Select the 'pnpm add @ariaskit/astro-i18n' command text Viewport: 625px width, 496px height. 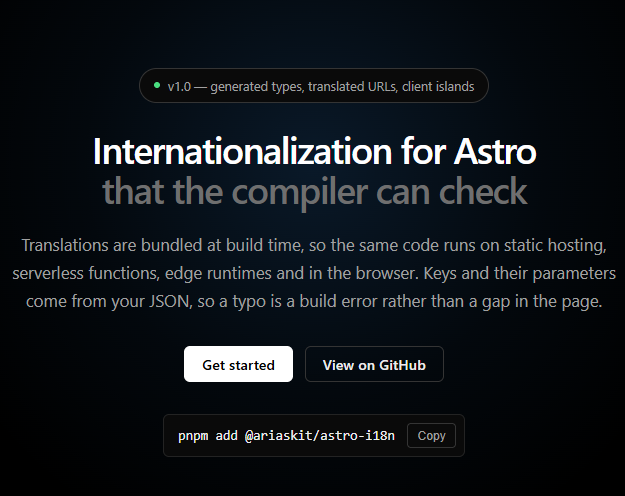286,435
